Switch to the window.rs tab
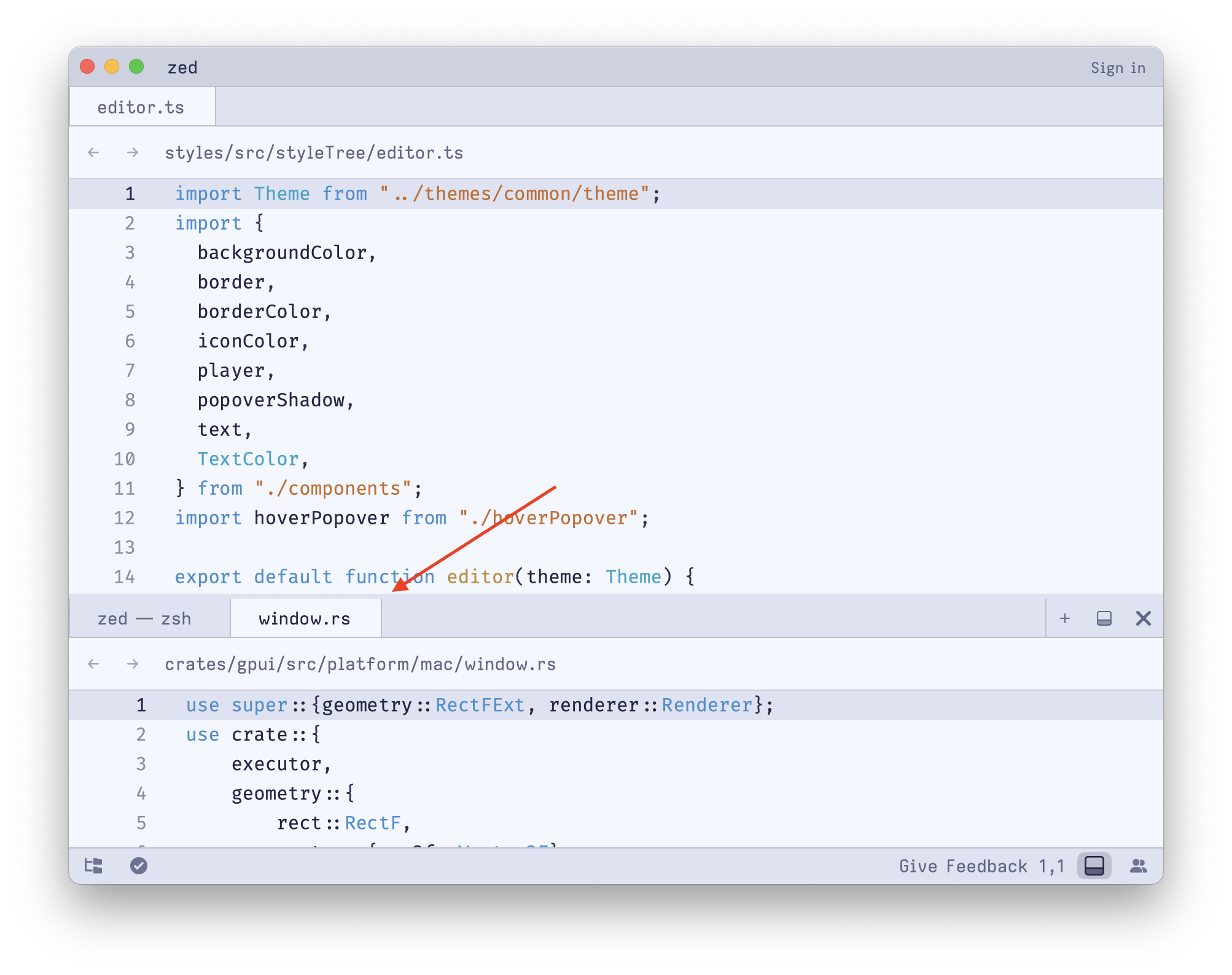 coord(305,618)
